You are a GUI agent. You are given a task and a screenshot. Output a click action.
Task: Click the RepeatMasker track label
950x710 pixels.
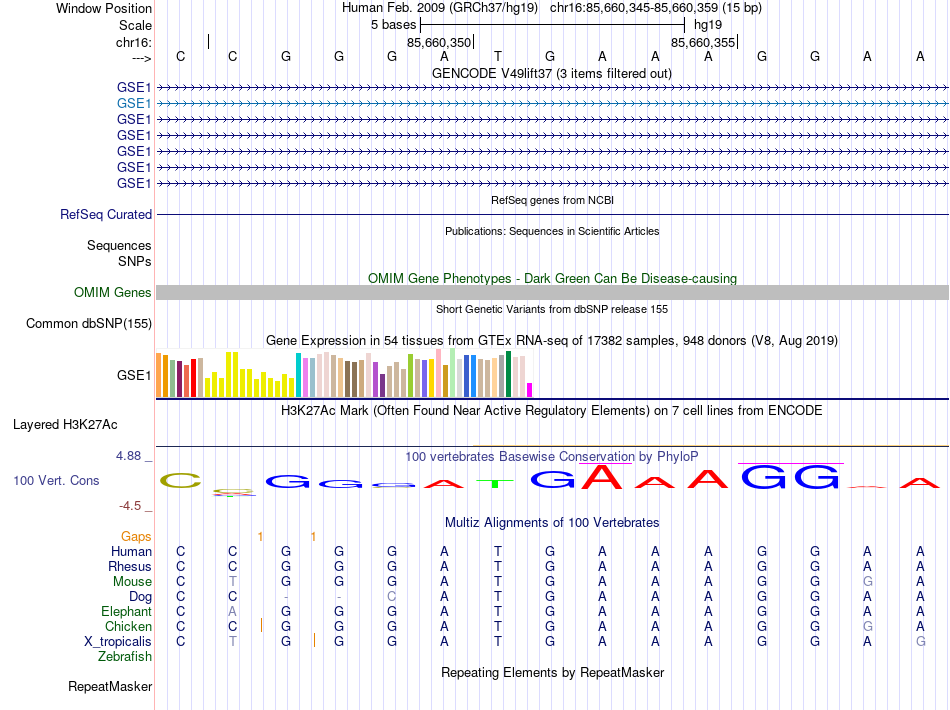[110, 686]
